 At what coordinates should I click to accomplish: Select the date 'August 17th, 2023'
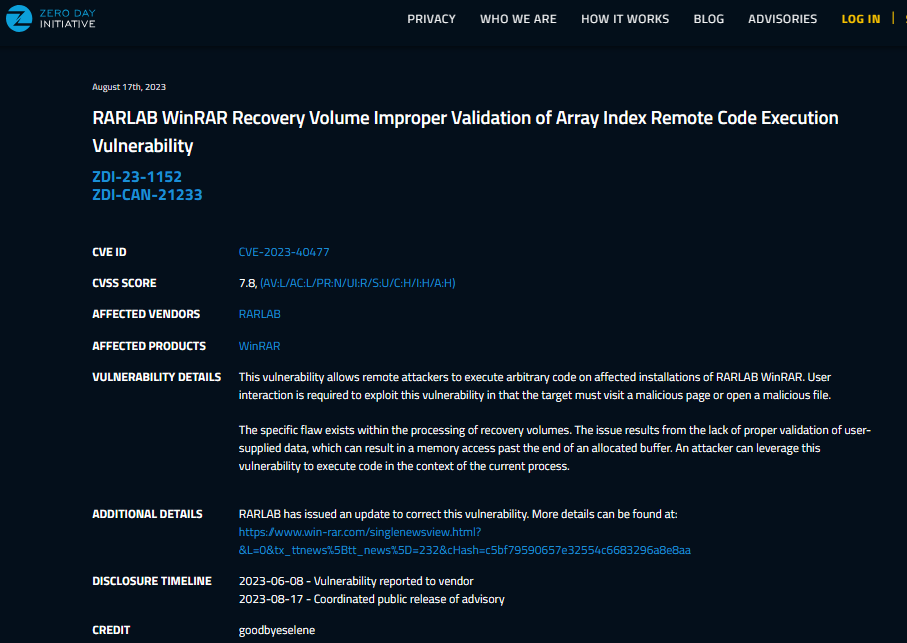tap(129, 87)
